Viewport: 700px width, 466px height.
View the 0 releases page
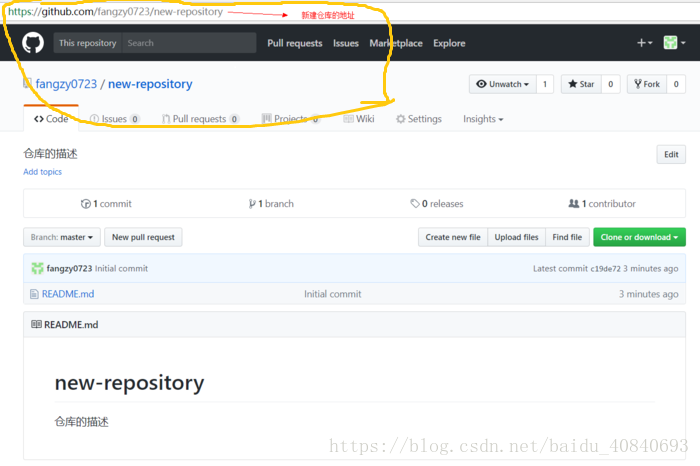pos(437,204)
